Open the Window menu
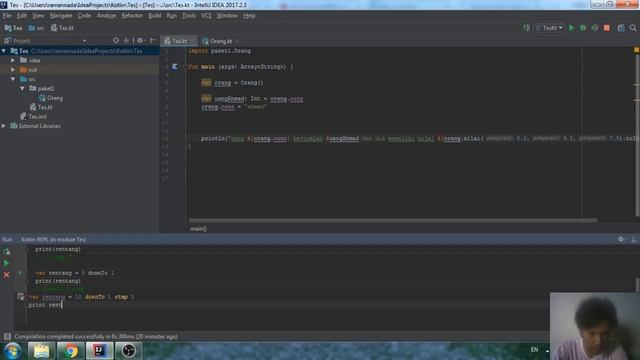The height and width of the screenshot is (360, 640). 227,16
